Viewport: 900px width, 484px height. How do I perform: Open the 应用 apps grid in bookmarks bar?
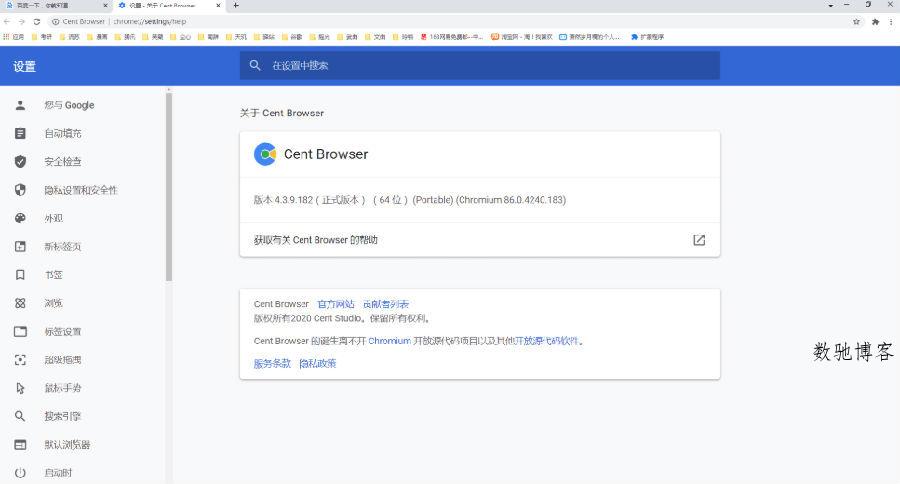[14, 37]
